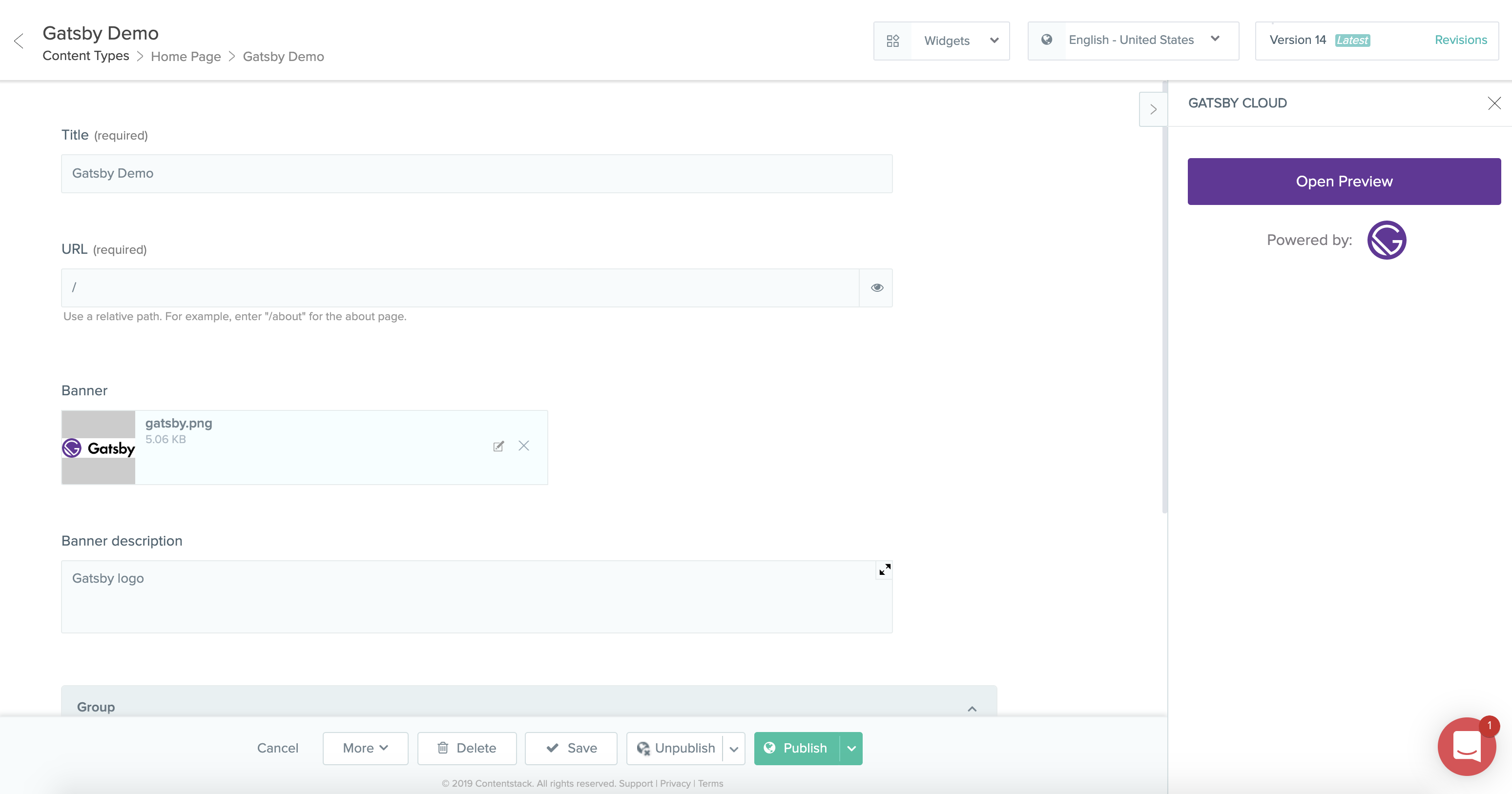Click the back arrow icon
Image resolution: width=1512 pixels, height=794 pixels.
pyautogui.click(x=19, y=41)
